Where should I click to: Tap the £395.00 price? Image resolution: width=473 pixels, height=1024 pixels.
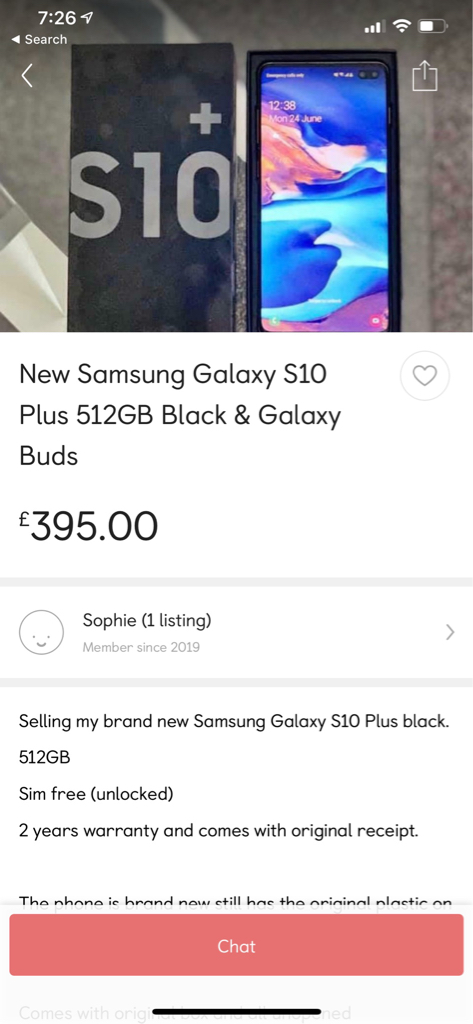pos(88,526)
